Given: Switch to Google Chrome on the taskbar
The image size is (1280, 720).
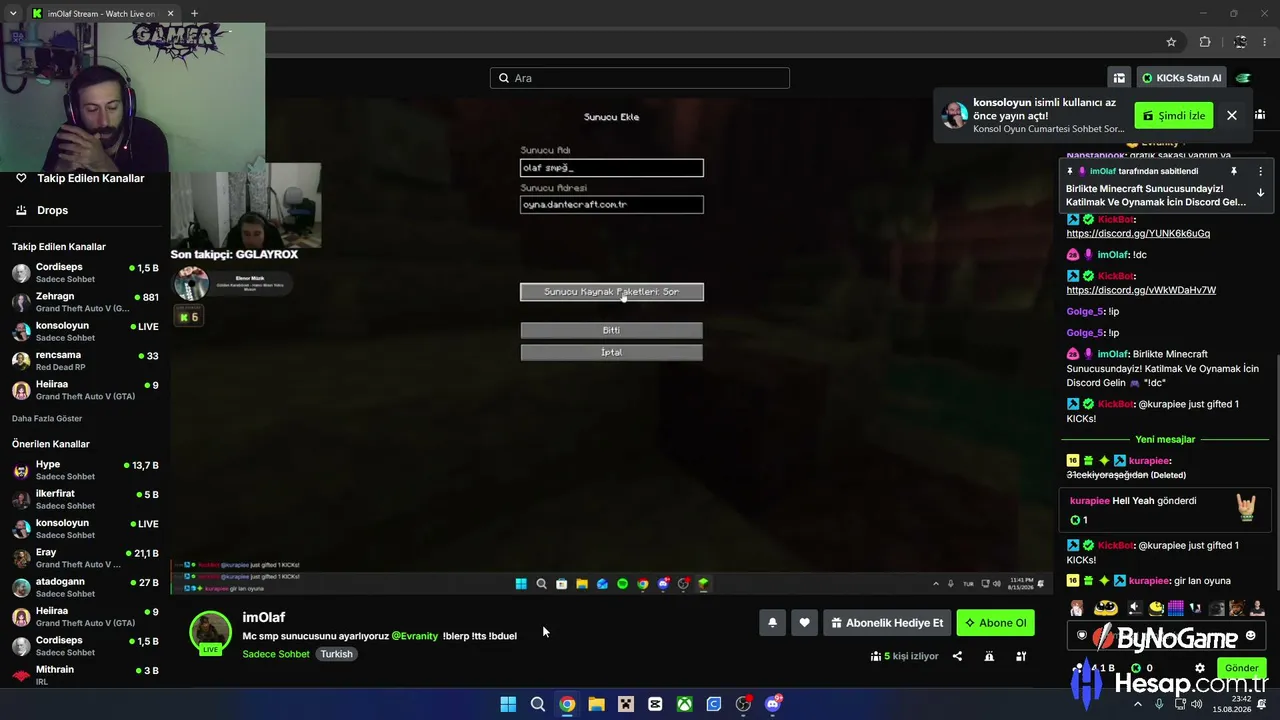Looking at the screenshot, I should tap(567, 704).
